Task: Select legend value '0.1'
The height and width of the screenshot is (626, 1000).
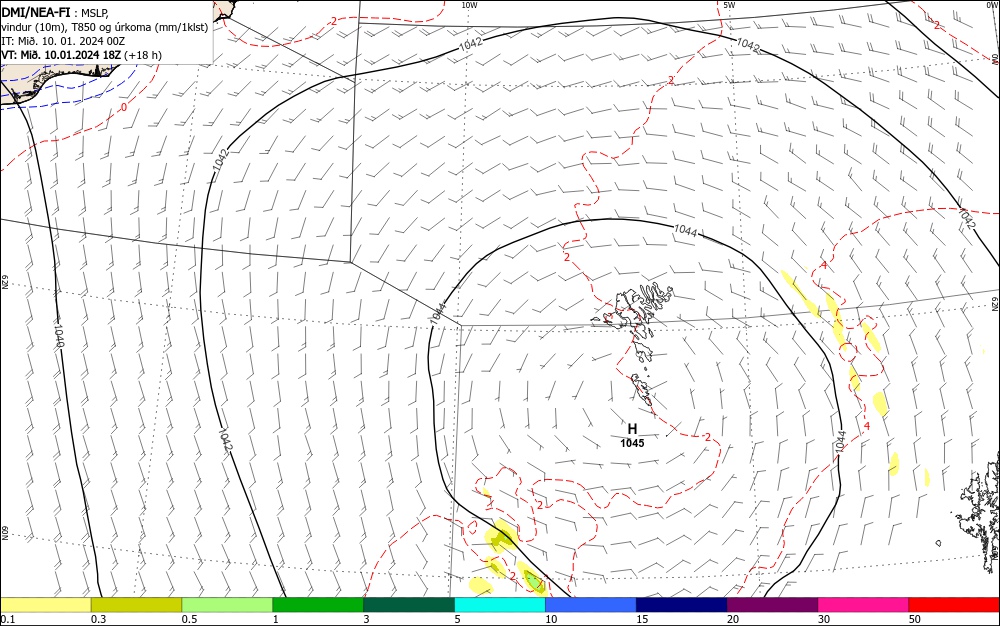Action: click(8, 619)
